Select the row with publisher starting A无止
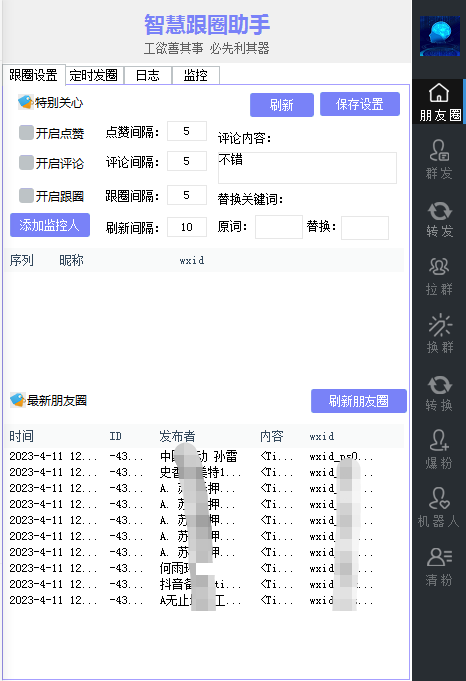466x681 pixels. point(205,600)
